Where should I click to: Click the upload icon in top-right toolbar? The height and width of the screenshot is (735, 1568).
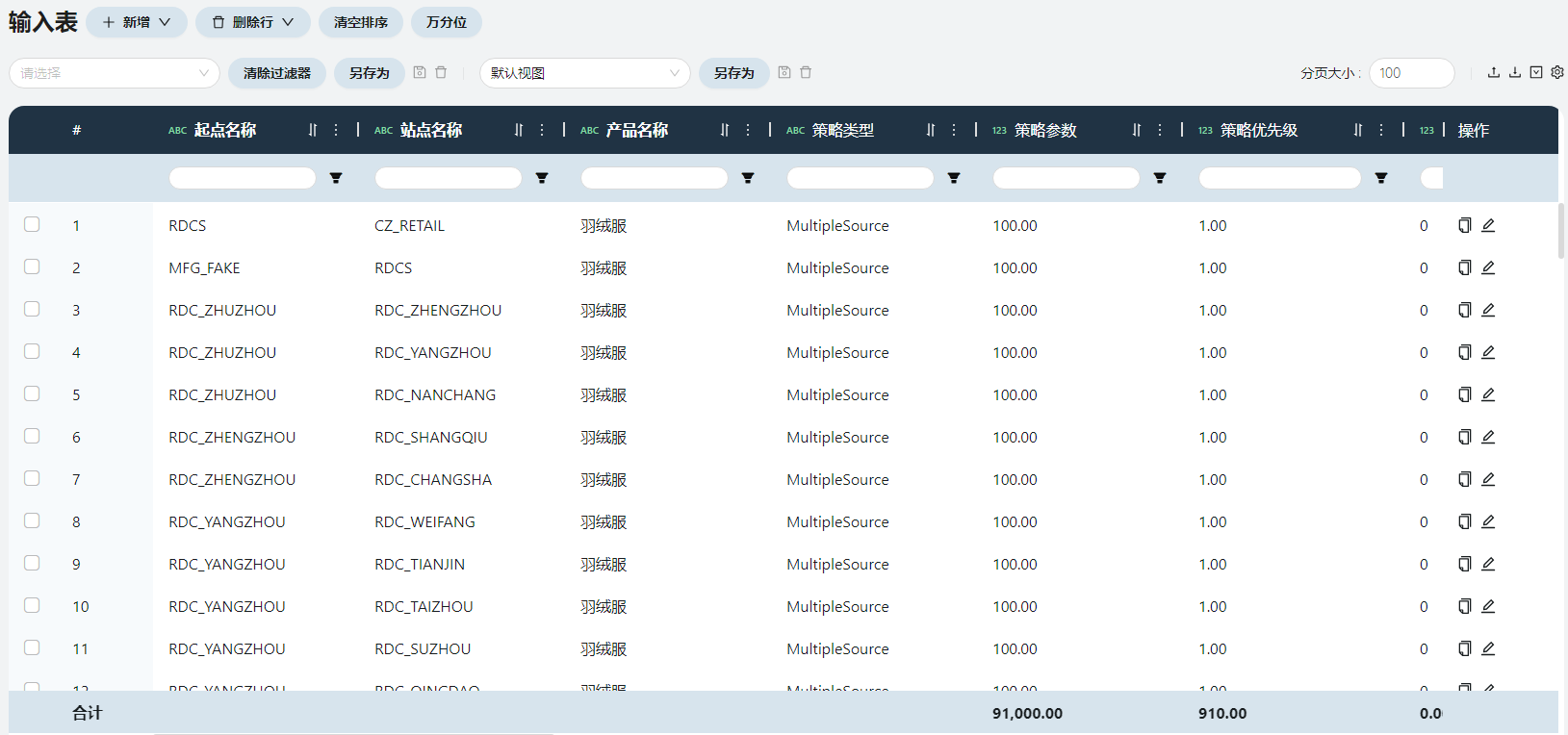point(1494,72)
